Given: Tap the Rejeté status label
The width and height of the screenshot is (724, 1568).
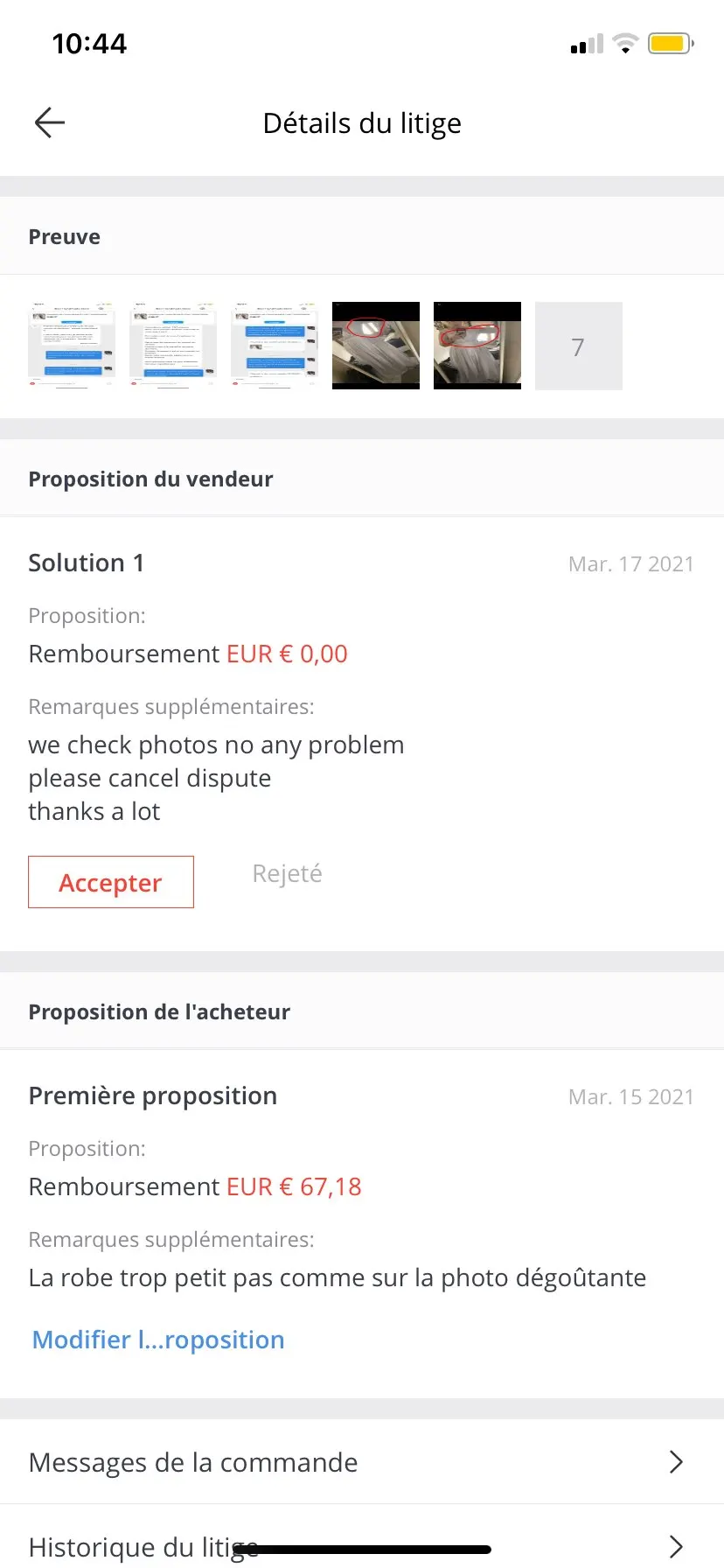Looking at the screenshot, I should click(x=287, y=873).
